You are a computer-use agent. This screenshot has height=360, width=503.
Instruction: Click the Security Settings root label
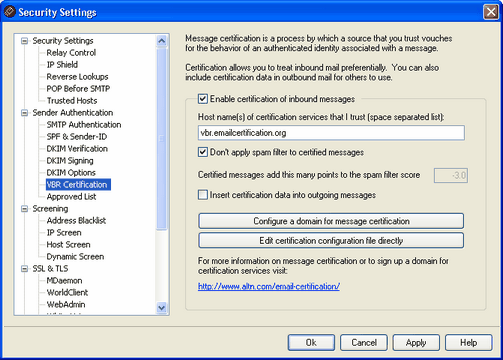coord(63,41)
